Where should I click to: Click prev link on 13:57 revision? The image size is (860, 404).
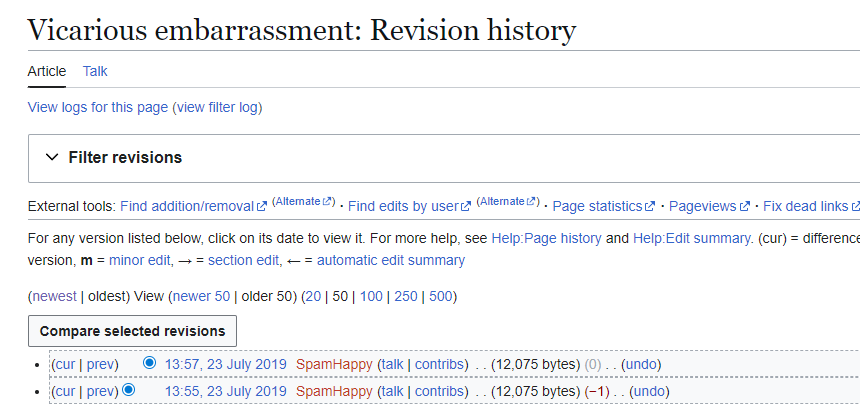click(x=100, y=364)
